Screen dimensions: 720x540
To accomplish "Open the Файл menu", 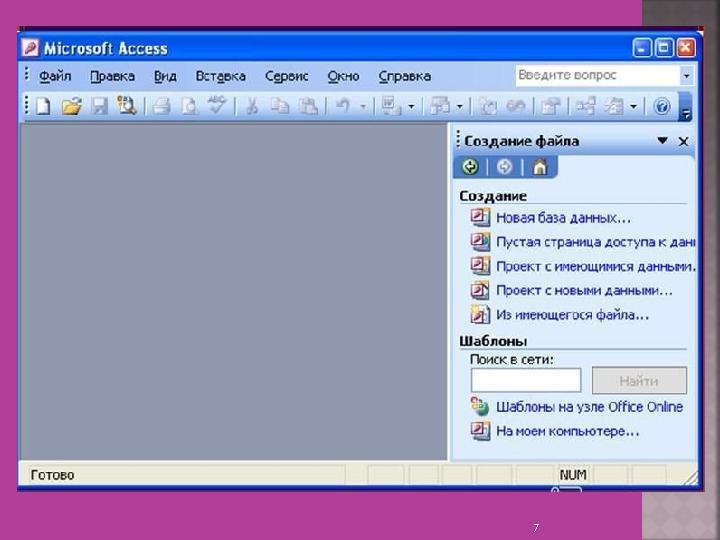I will 55,76.
